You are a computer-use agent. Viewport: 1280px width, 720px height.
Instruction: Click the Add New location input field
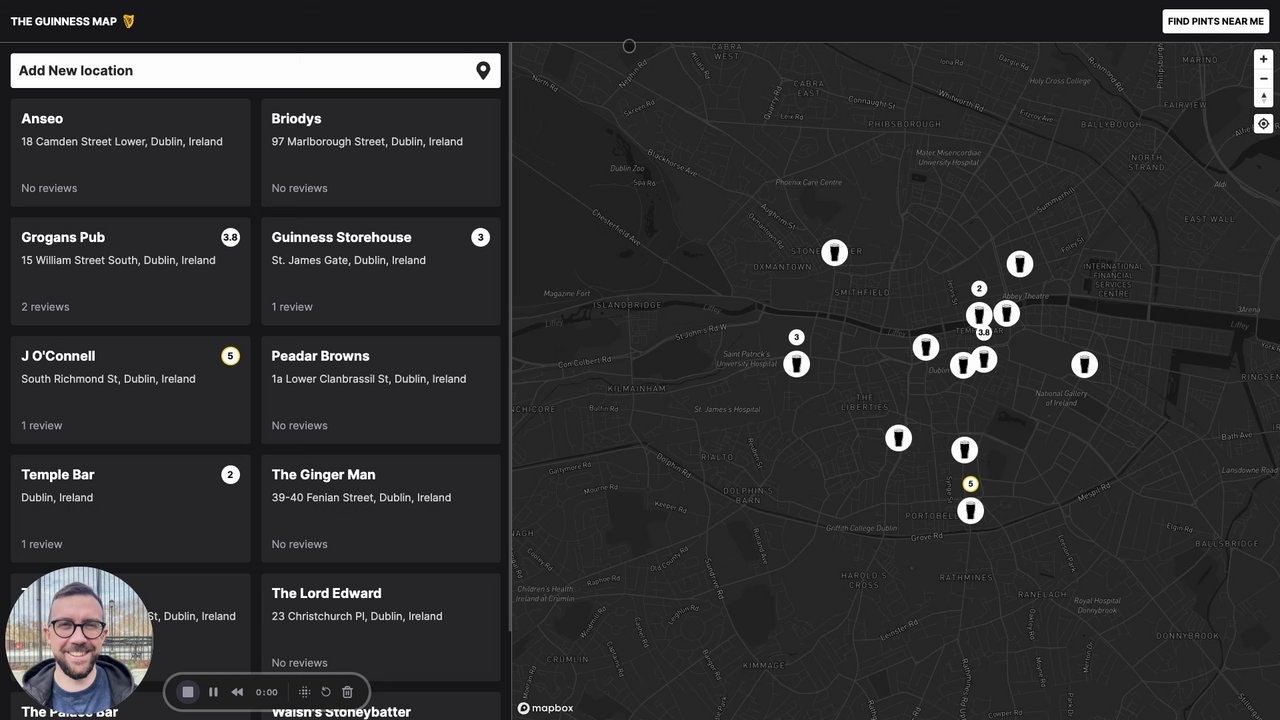tap(200, 70)
